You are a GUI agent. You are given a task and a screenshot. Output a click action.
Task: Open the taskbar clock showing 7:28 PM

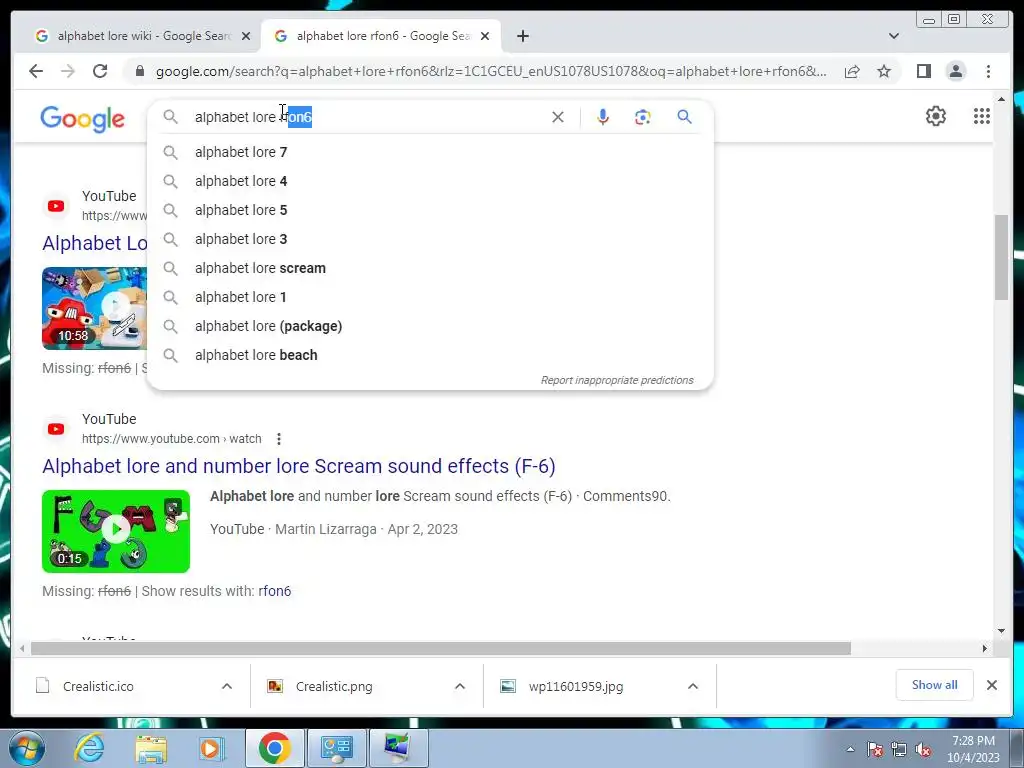(x=973, y=749)
